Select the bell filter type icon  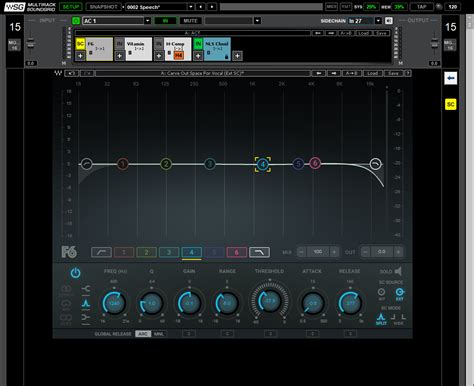pyautogui.click(x=86, y=303)
